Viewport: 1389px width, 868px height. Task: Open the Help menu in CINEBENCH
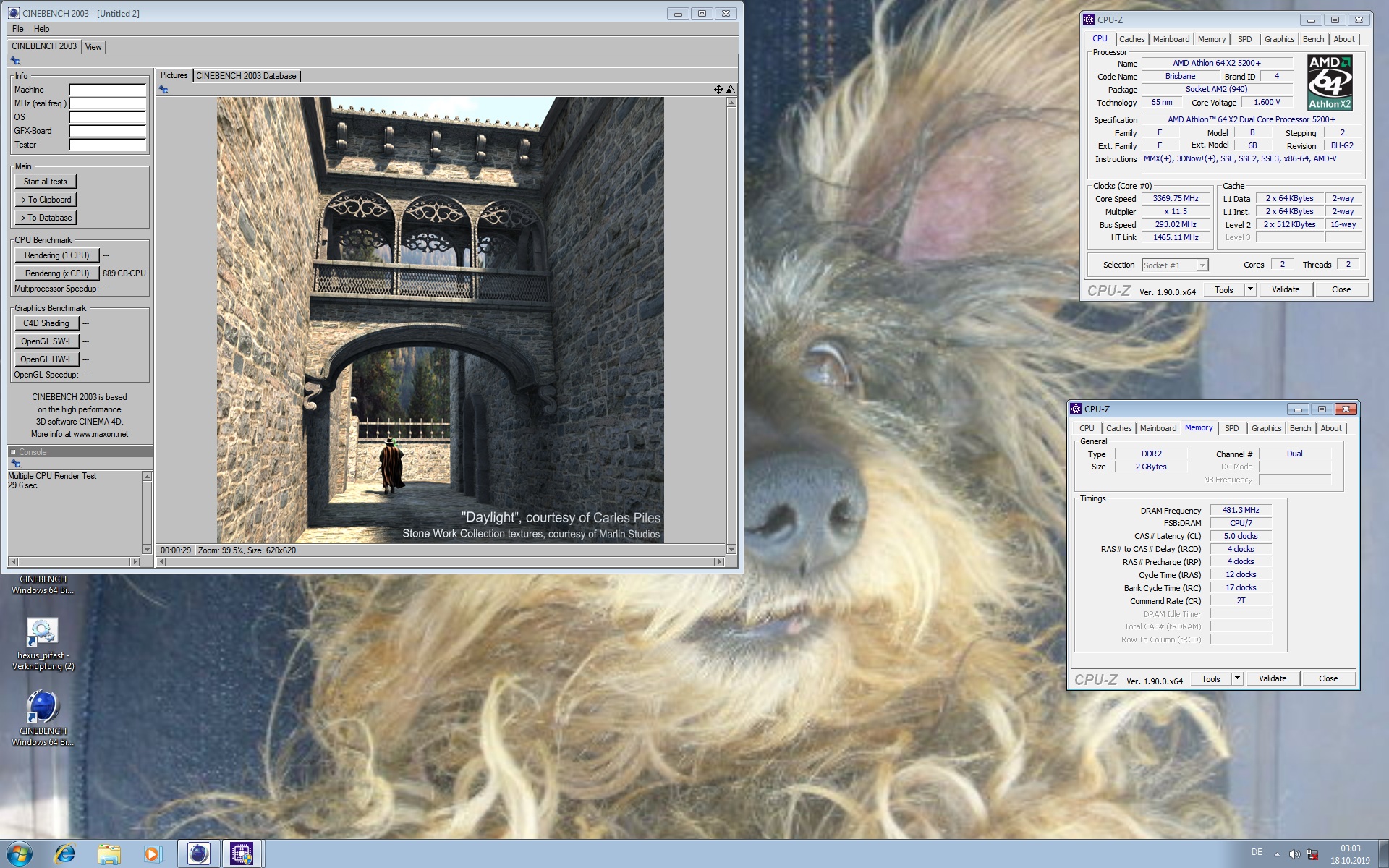pos(41,29)
